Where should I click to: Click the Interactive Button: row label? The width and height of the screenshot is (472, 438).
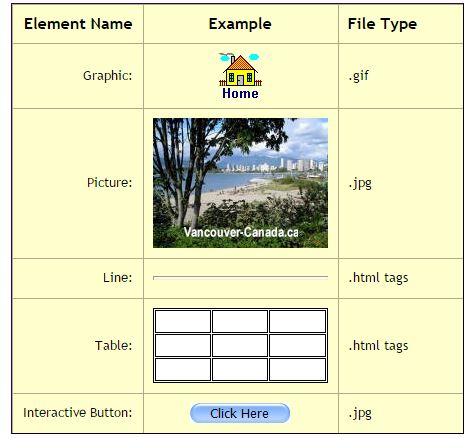pyautogui.click(x=78, y=413)
